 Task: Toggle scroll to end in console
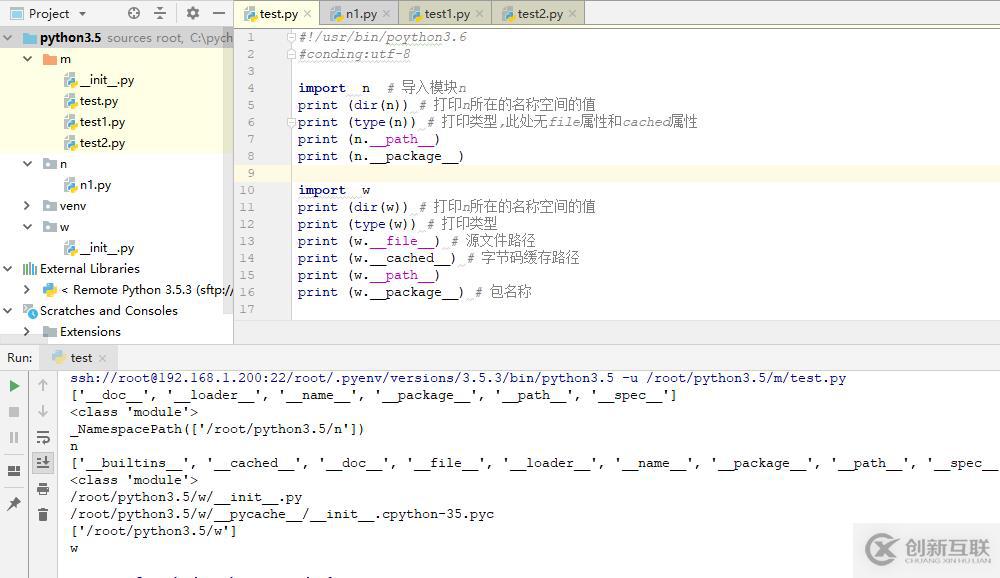[43, 463]
